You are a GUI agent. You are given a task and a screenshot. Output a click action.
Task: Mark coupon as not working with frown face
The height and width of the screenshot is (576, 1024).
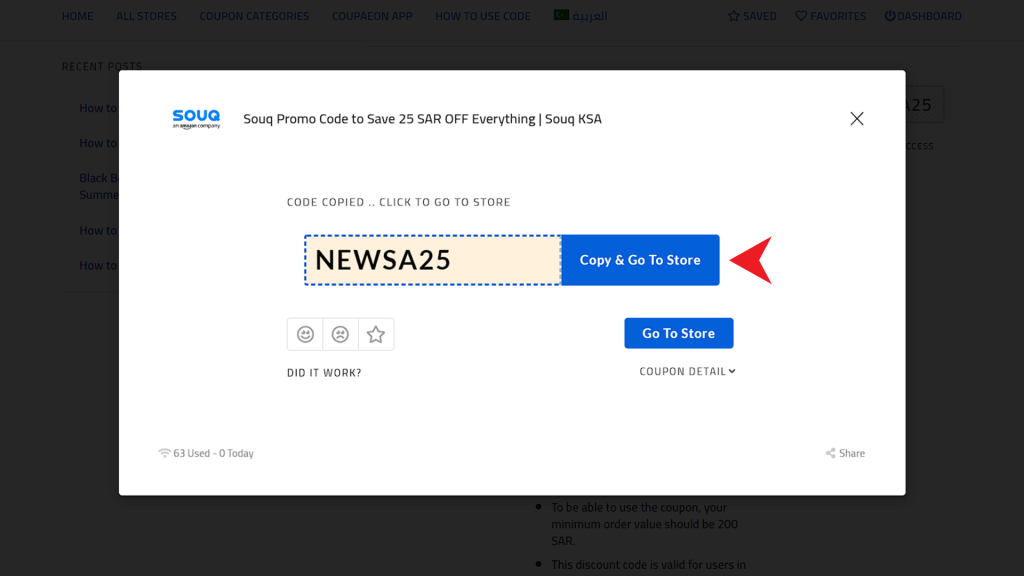pos(340,334)
